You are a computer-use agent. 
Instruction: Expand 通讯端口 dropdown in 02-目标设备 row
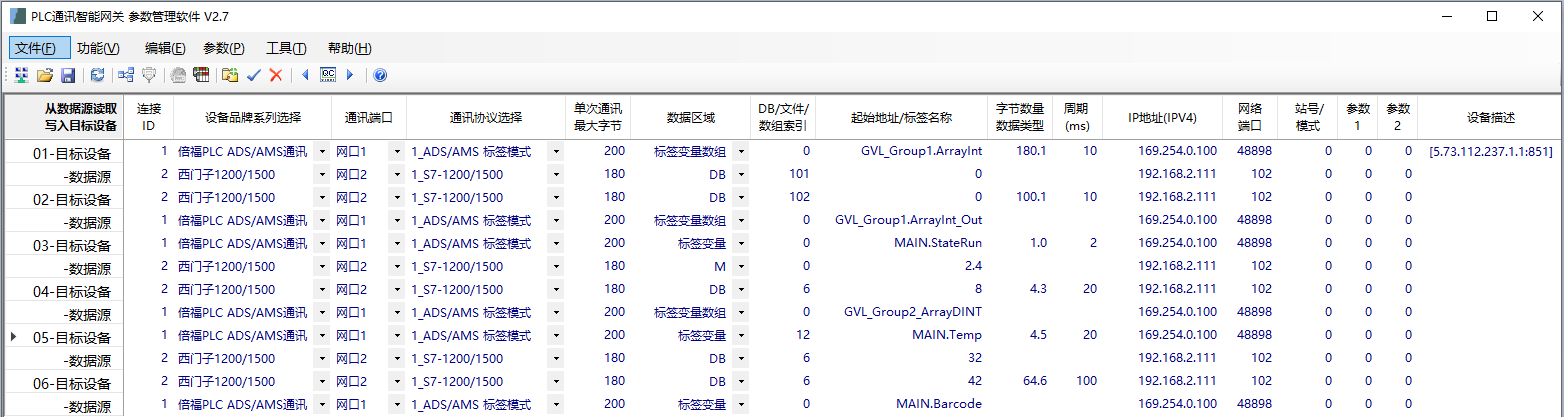tap(396, 198)
